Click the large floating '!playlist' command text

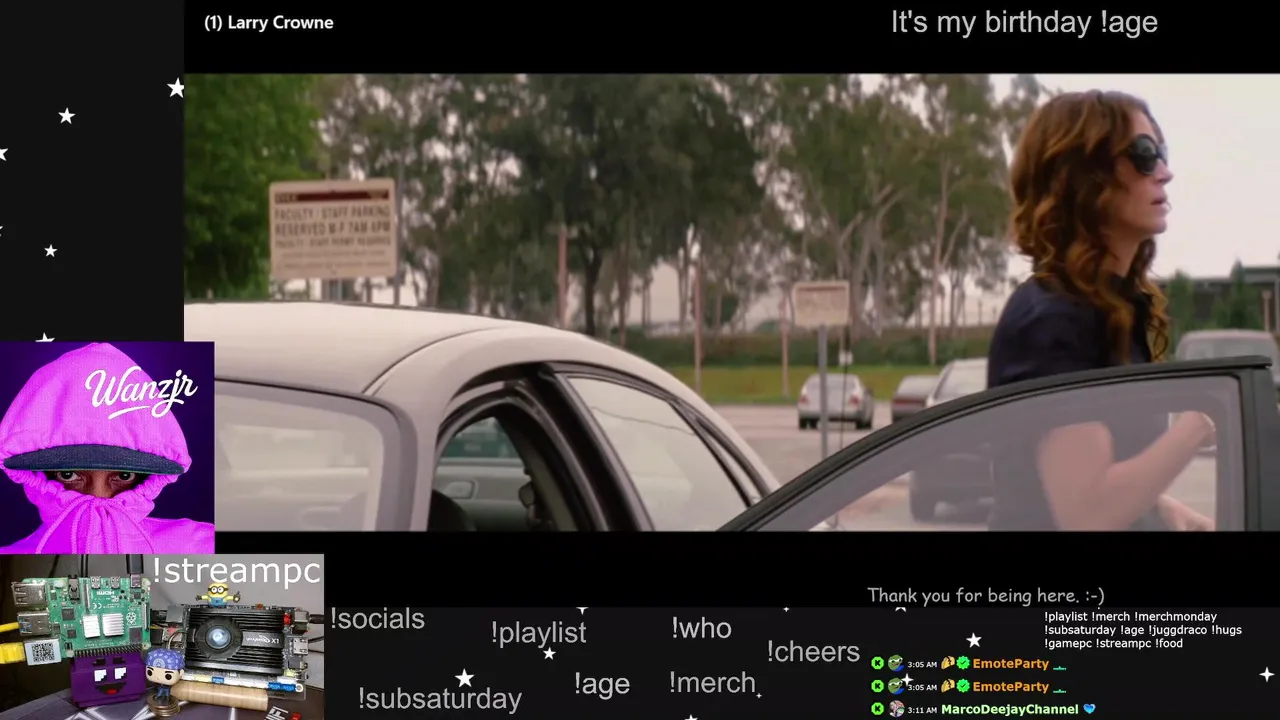[538, 633]
